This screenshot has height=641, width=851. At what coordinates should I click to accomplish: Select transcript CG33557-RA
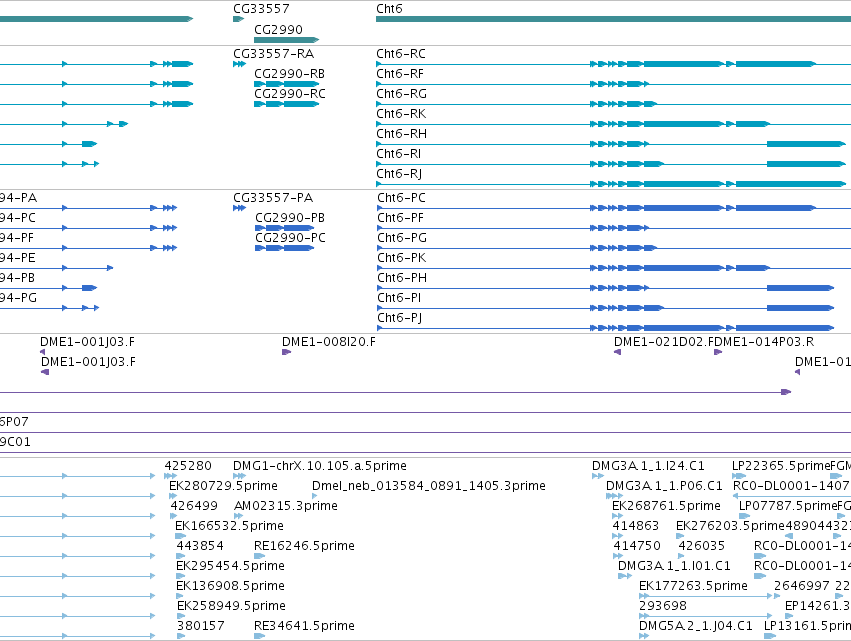click(x=274, y=54)
